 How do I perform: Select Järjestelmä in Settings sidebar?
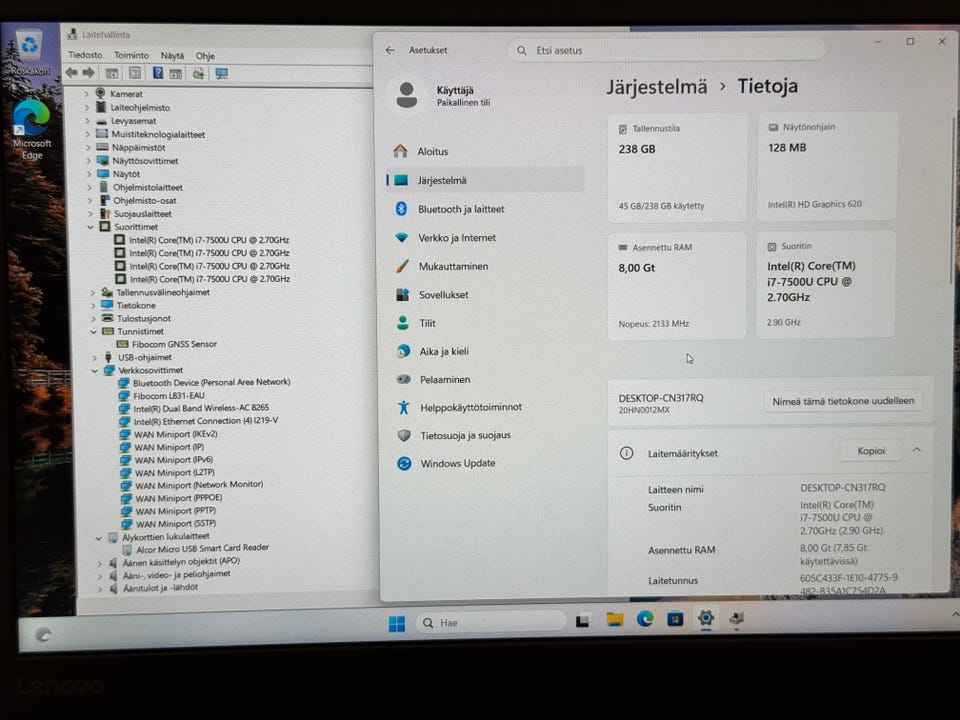[484, 180]
